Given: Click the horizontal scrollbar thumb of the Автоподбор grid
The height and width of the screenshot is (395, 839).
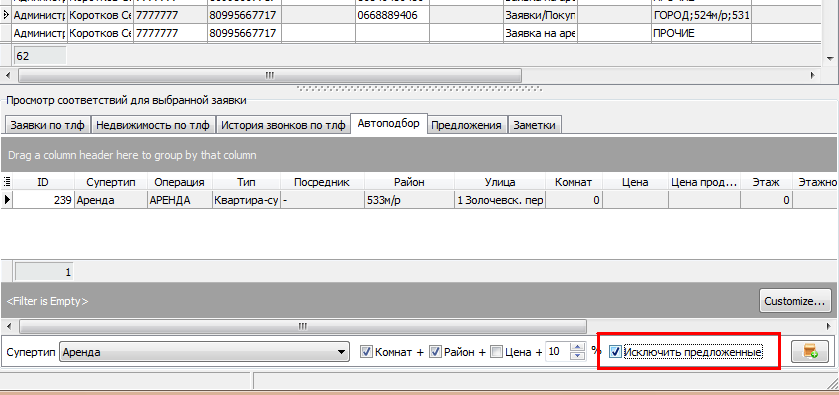Looking at the screenshot, I should pos(303,326).
